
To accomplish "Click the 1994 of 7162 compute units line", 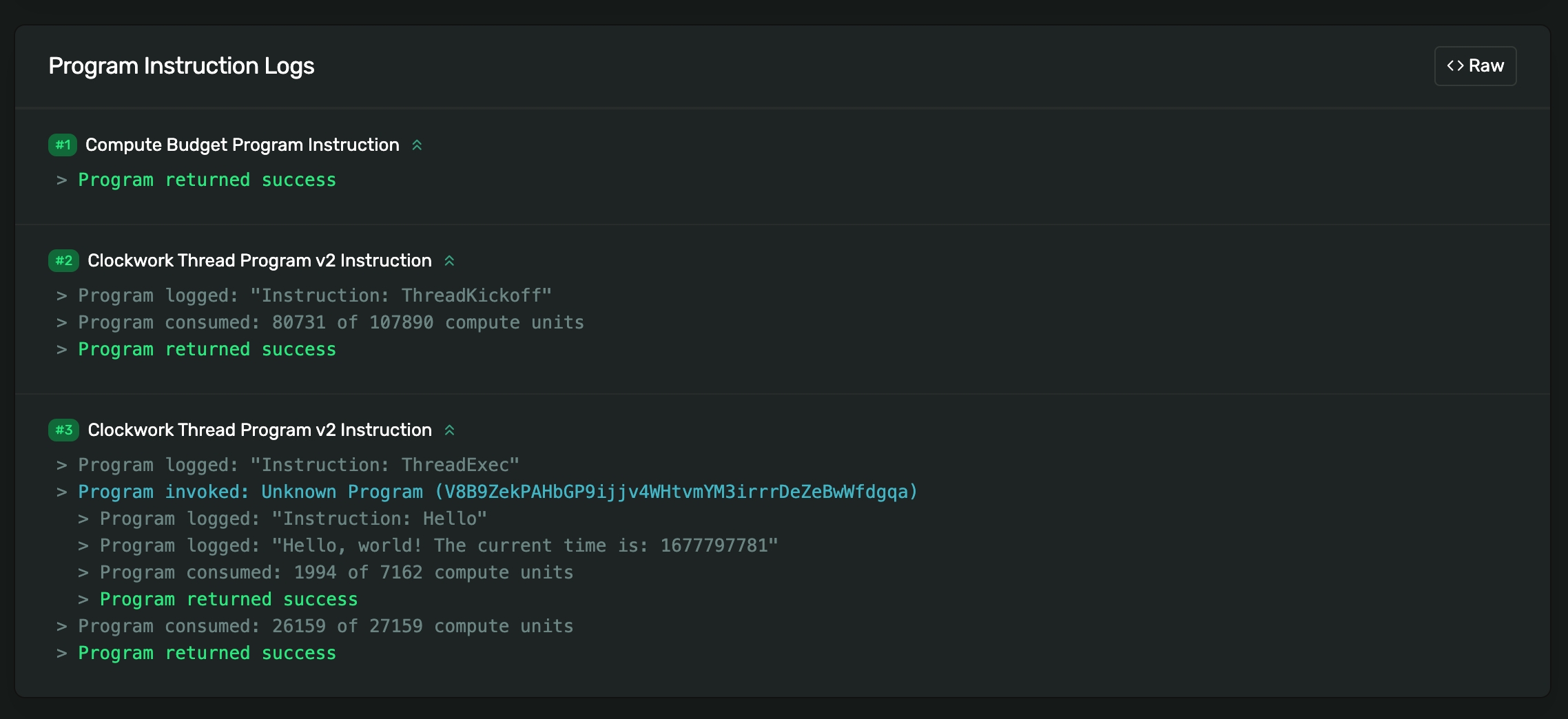I will pyautogui.click(x=336, y=573).
